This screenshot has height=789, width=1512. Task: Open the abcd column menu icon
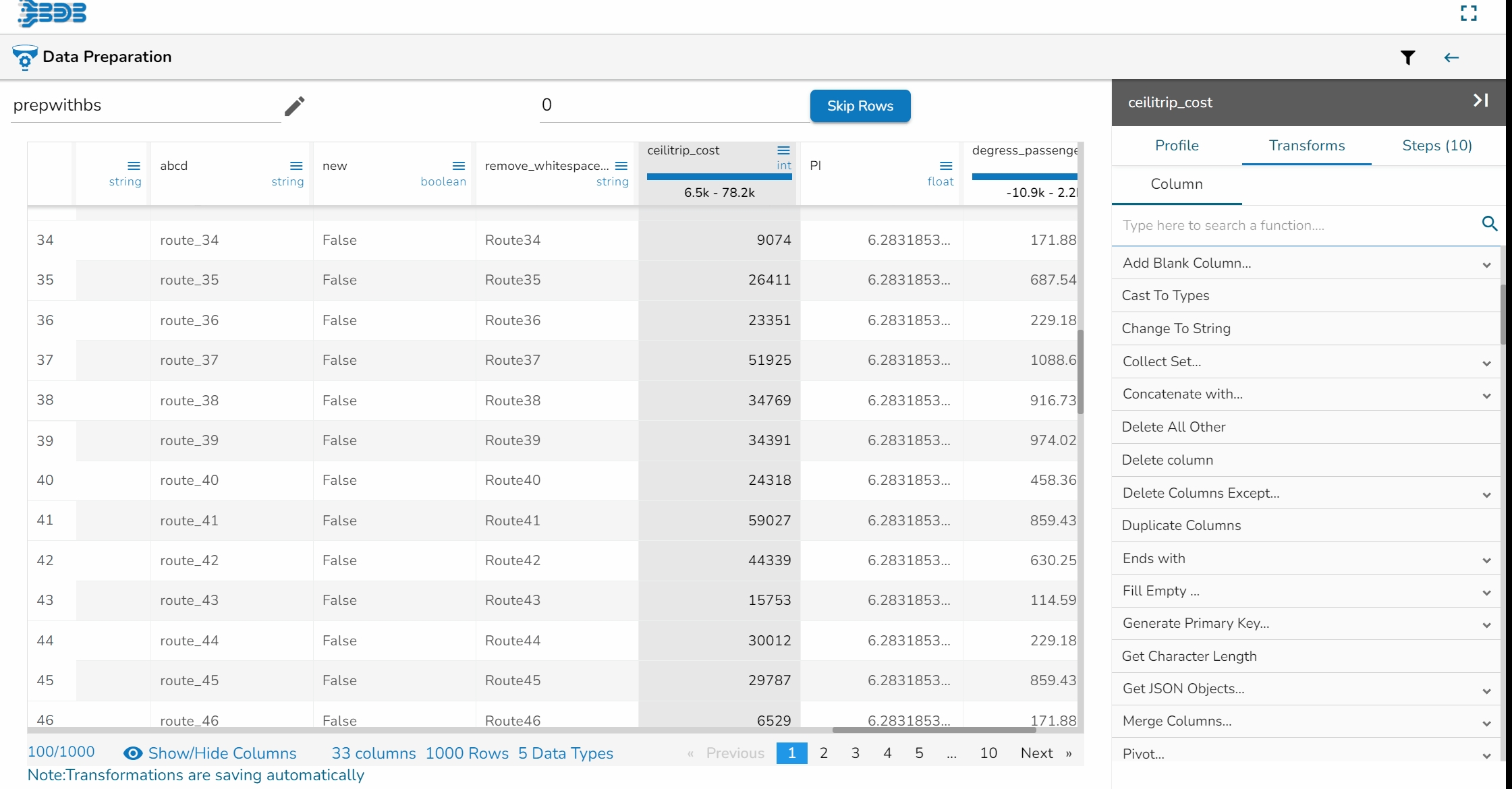click(x=296, y=166)
